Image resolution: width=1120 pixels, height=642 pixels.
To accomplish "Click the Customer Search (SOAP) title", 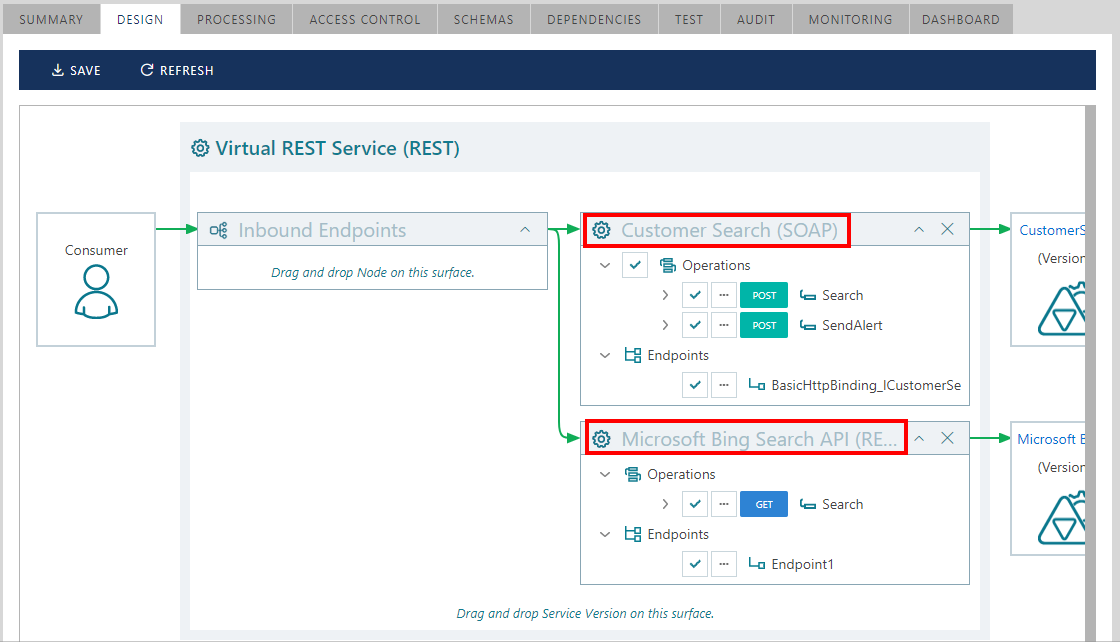I will coord(729,230).
